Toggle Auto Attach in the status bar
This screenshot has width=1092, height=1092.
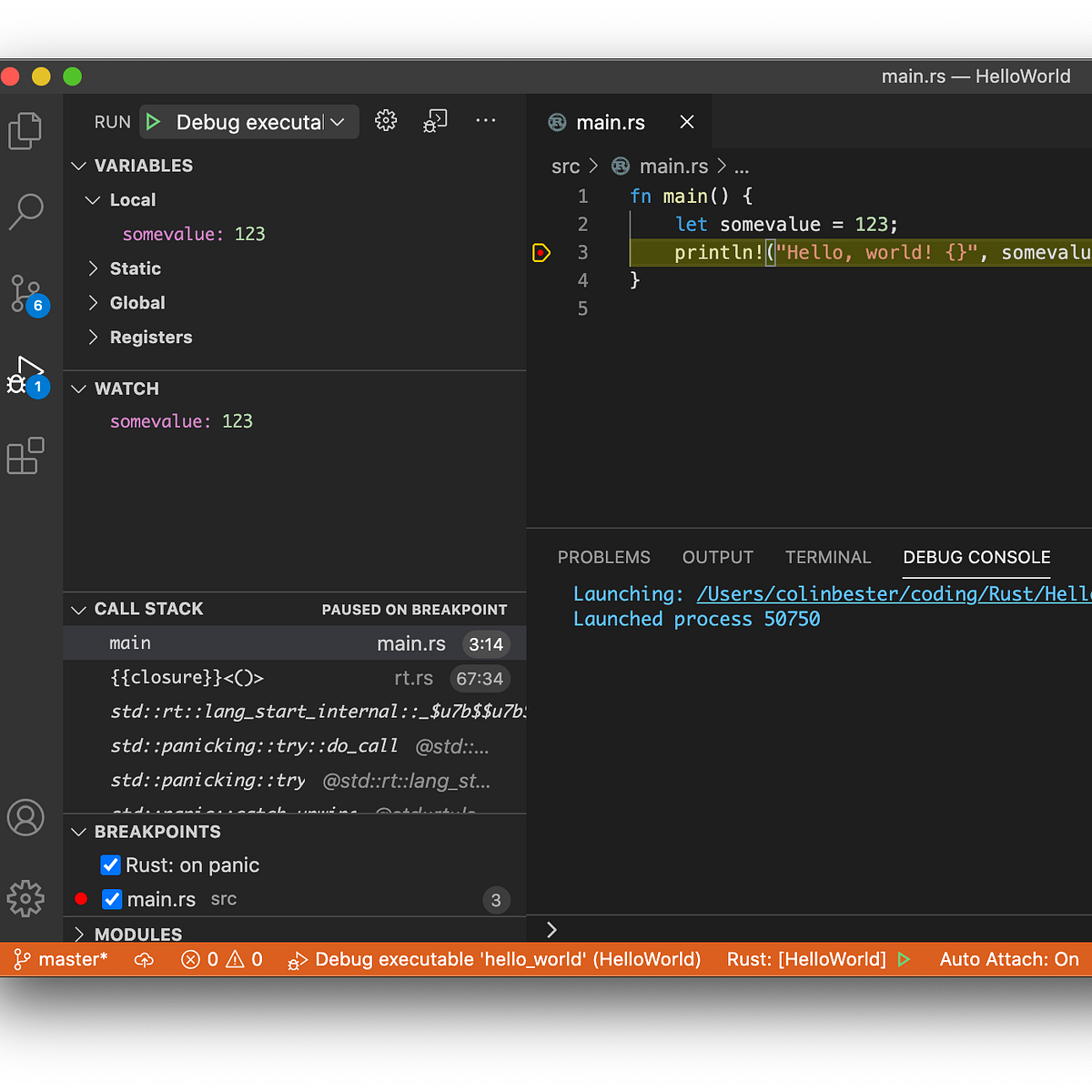(x=1008, y=959)
